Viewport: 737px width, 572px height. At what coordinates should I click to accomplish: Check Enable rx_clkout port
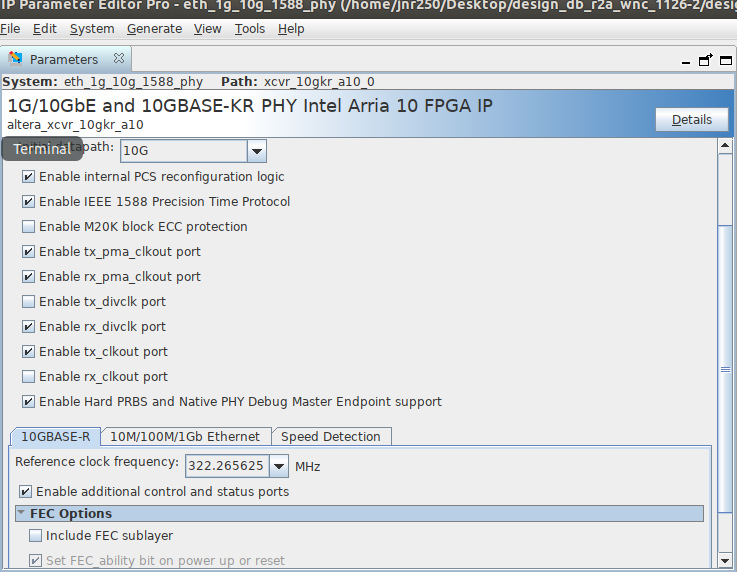pyautogui.click(x=28, y=376)
